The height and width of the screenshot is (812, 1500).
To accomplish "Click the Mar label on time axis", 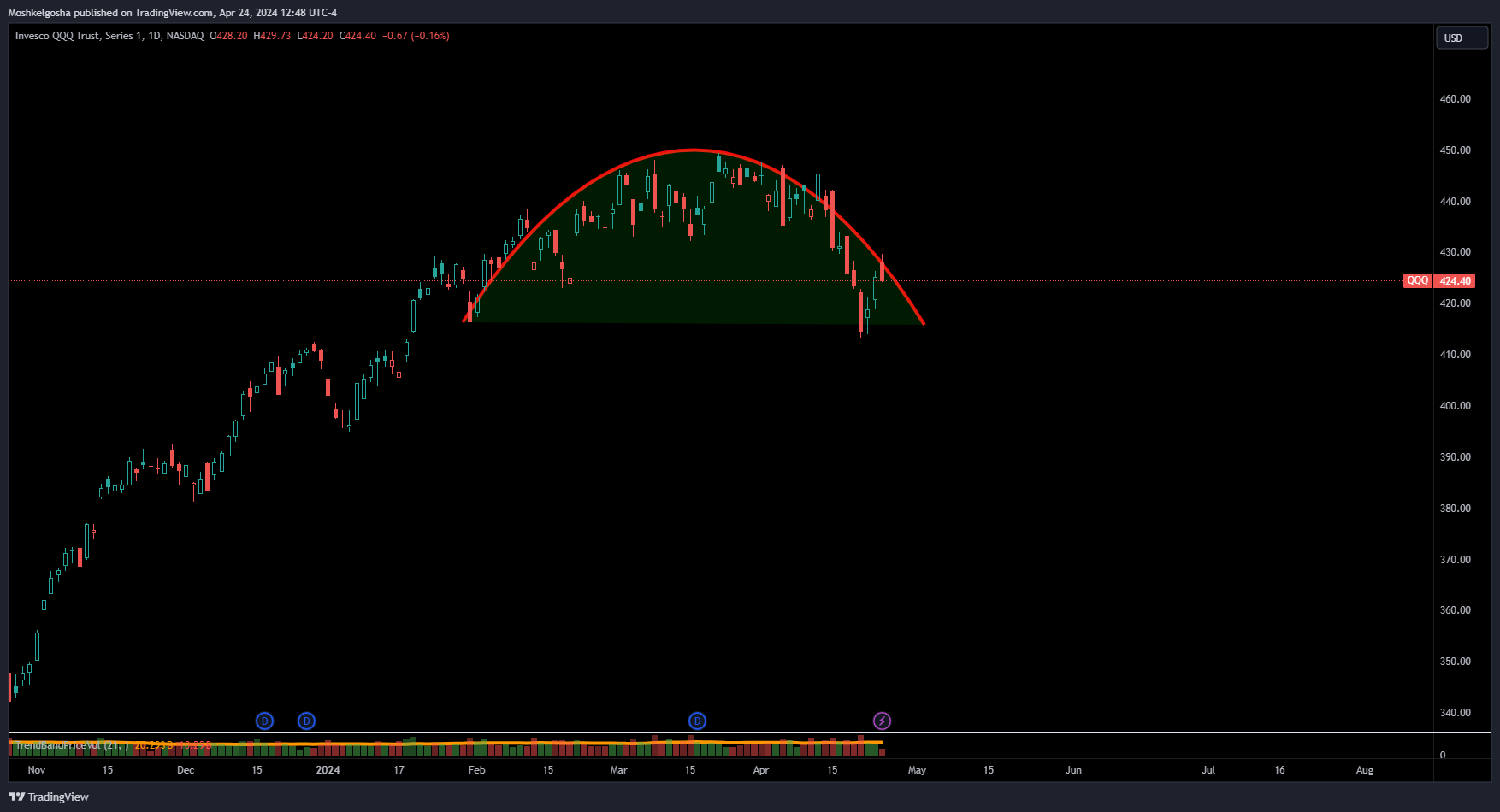I will tap(618, 770).
